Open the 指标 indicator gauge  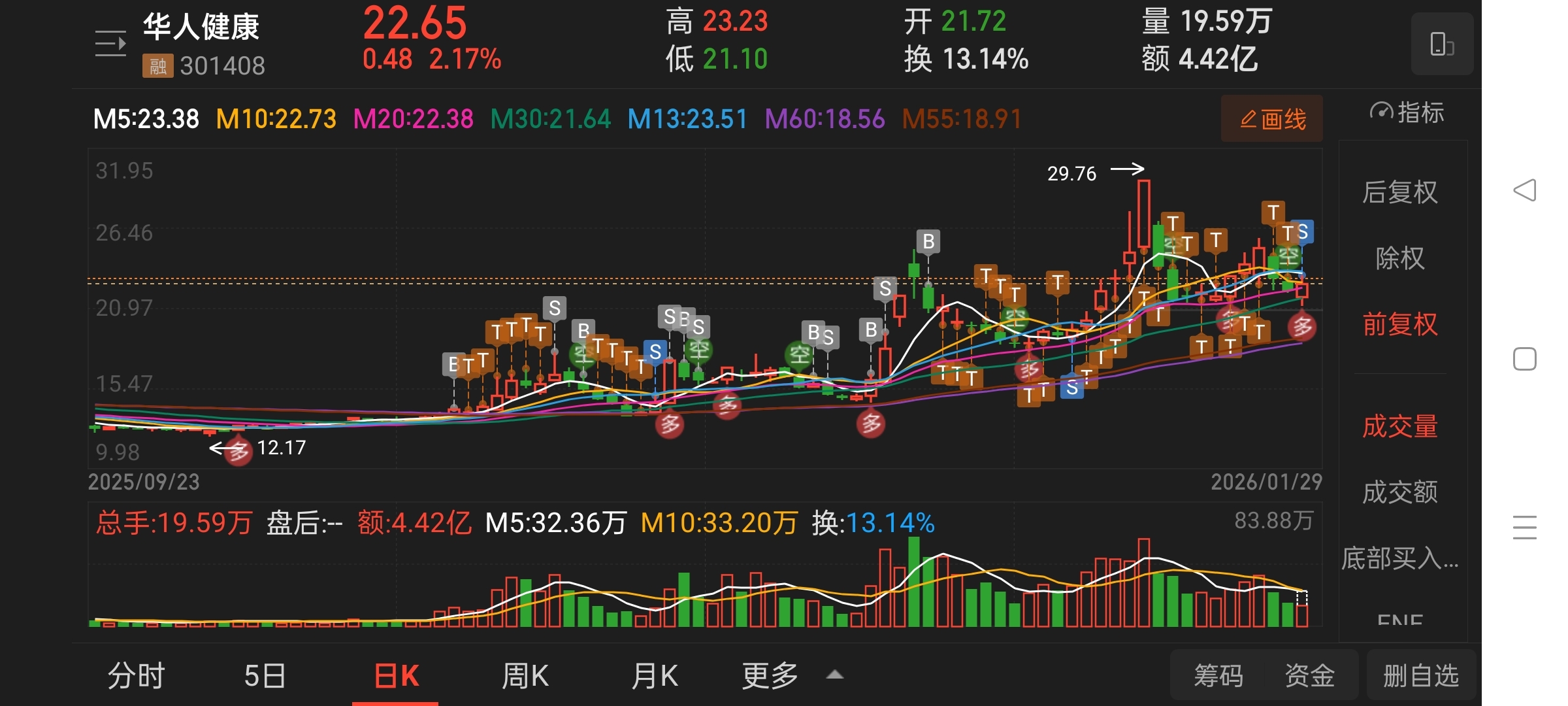tap(1406, 113)
